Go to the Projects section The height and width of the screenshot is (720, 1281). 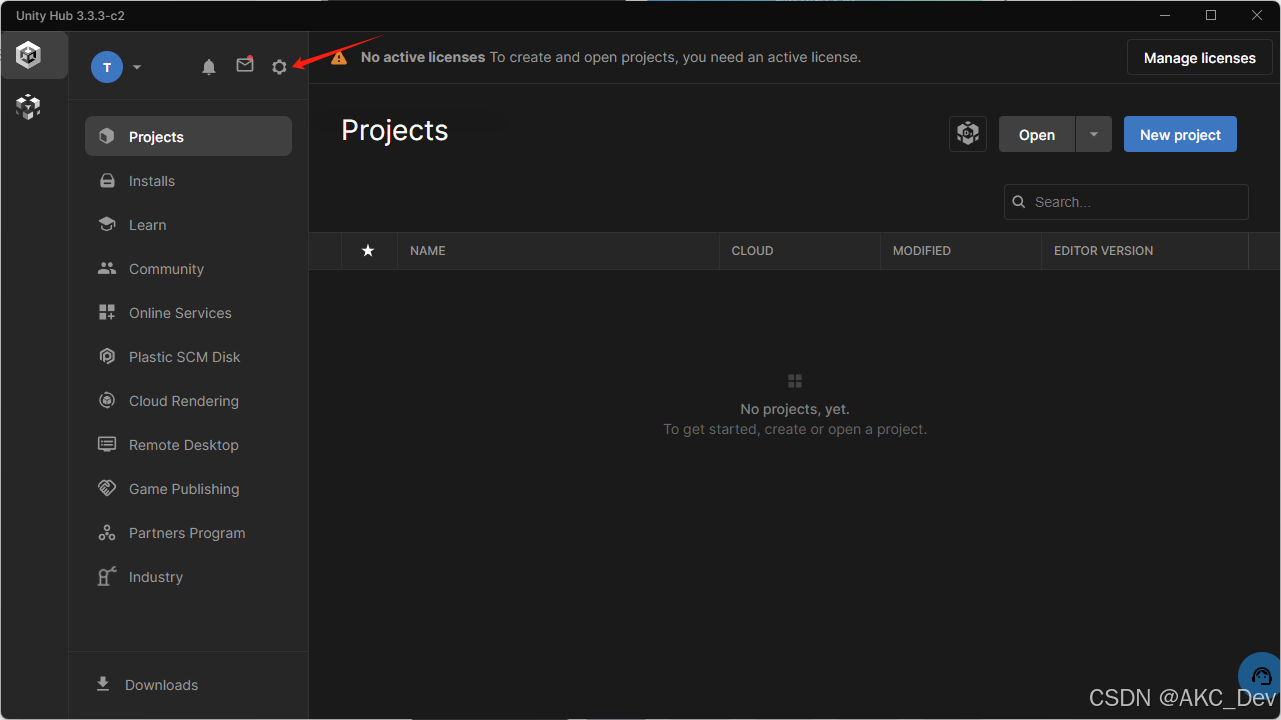click(x=188, y=136)
